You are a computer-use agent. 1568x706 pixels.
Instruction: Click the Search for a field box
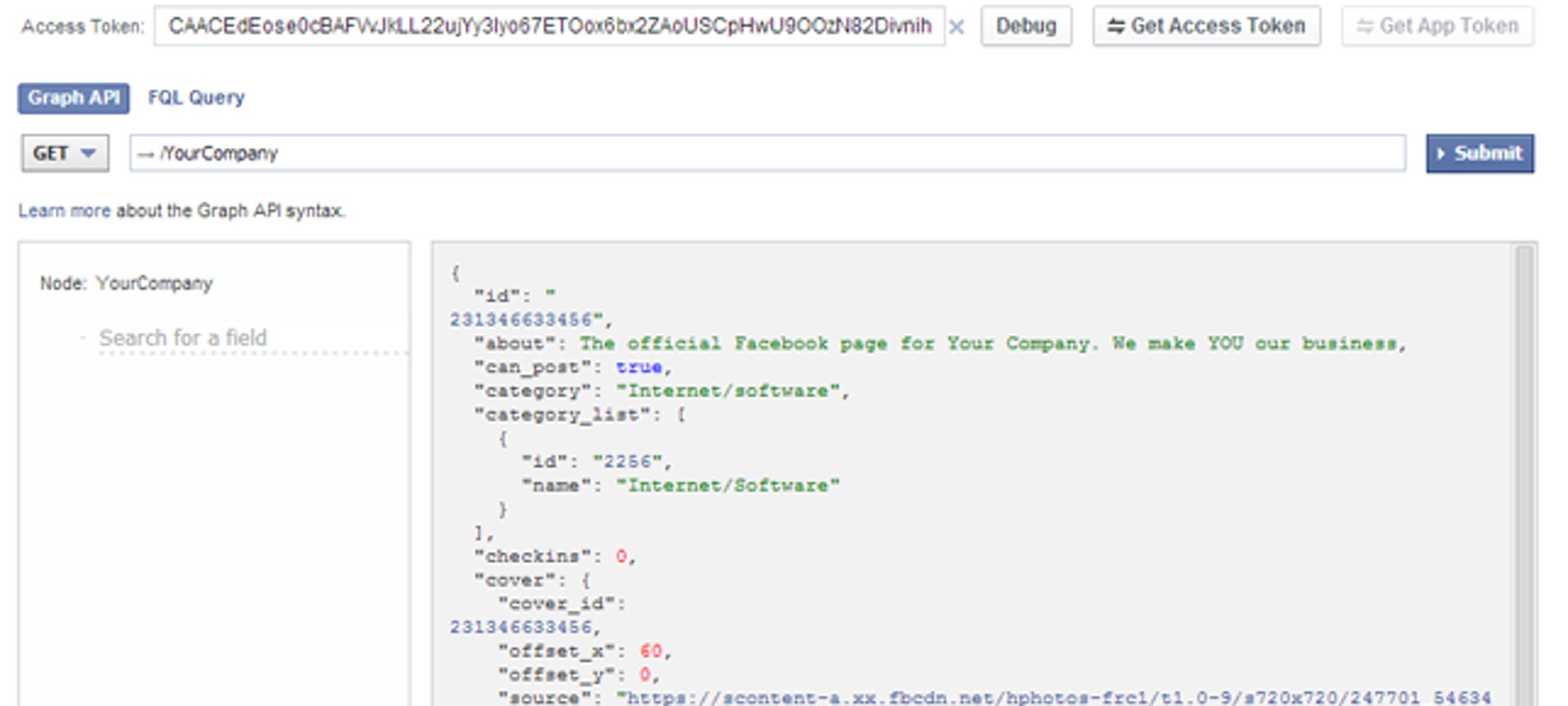pos(253,338)
